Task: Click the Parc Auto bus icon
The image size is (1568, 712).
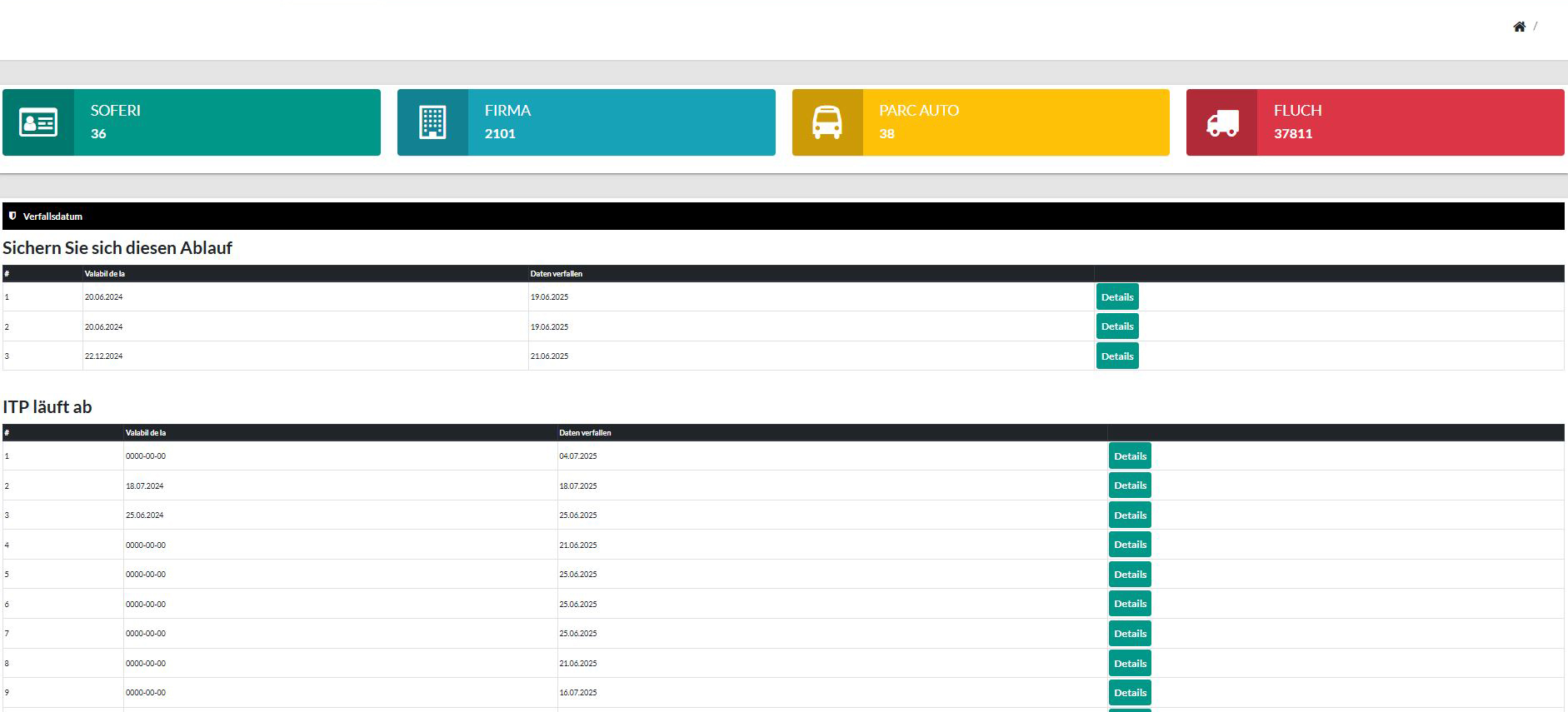Action: 826,122
